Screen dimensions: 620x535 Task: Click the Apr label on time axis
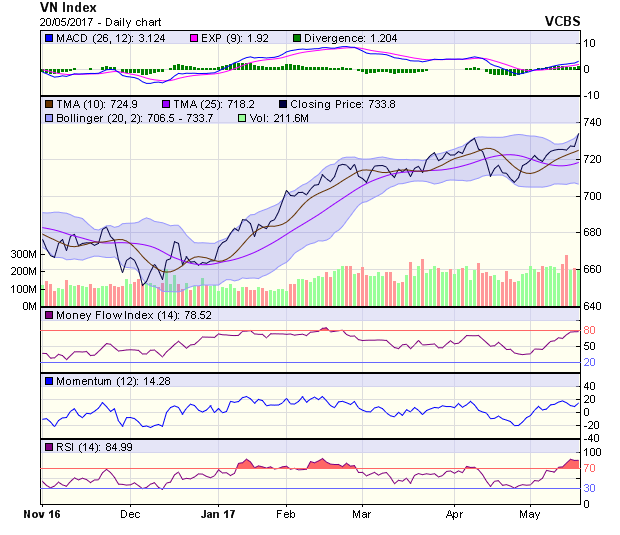(454, 514)
